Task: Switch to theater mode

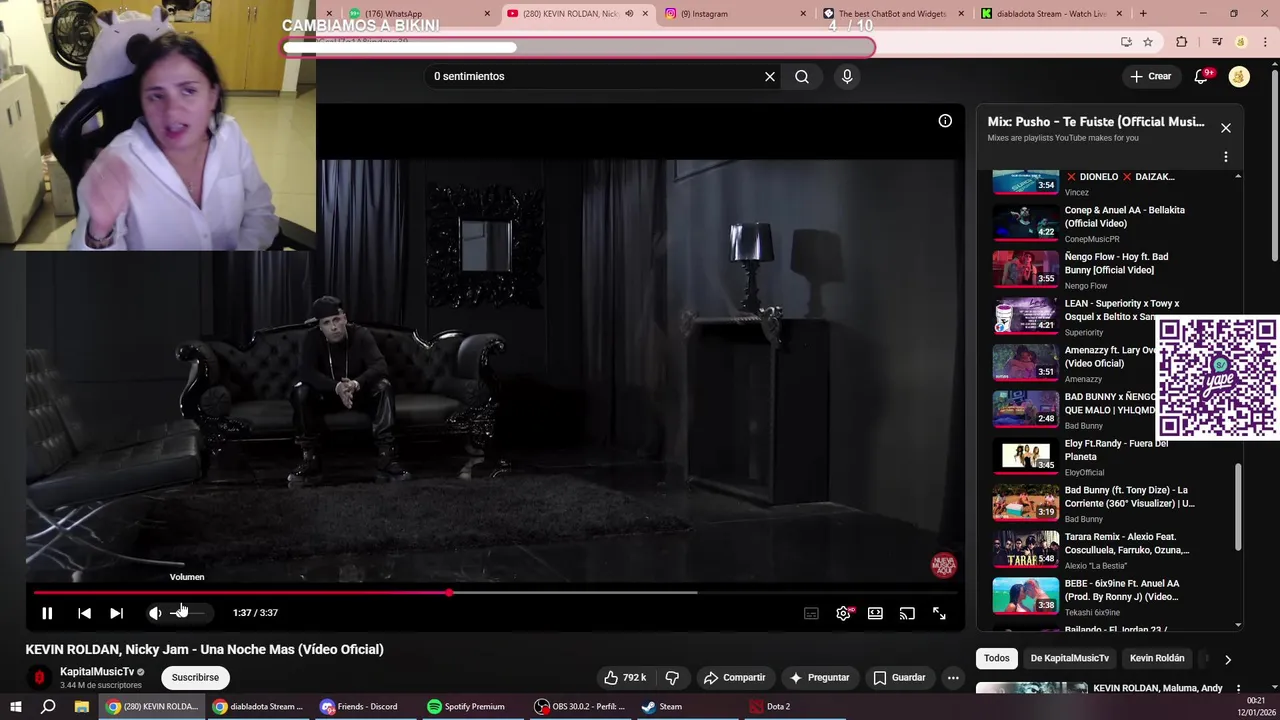Action: 875,613
